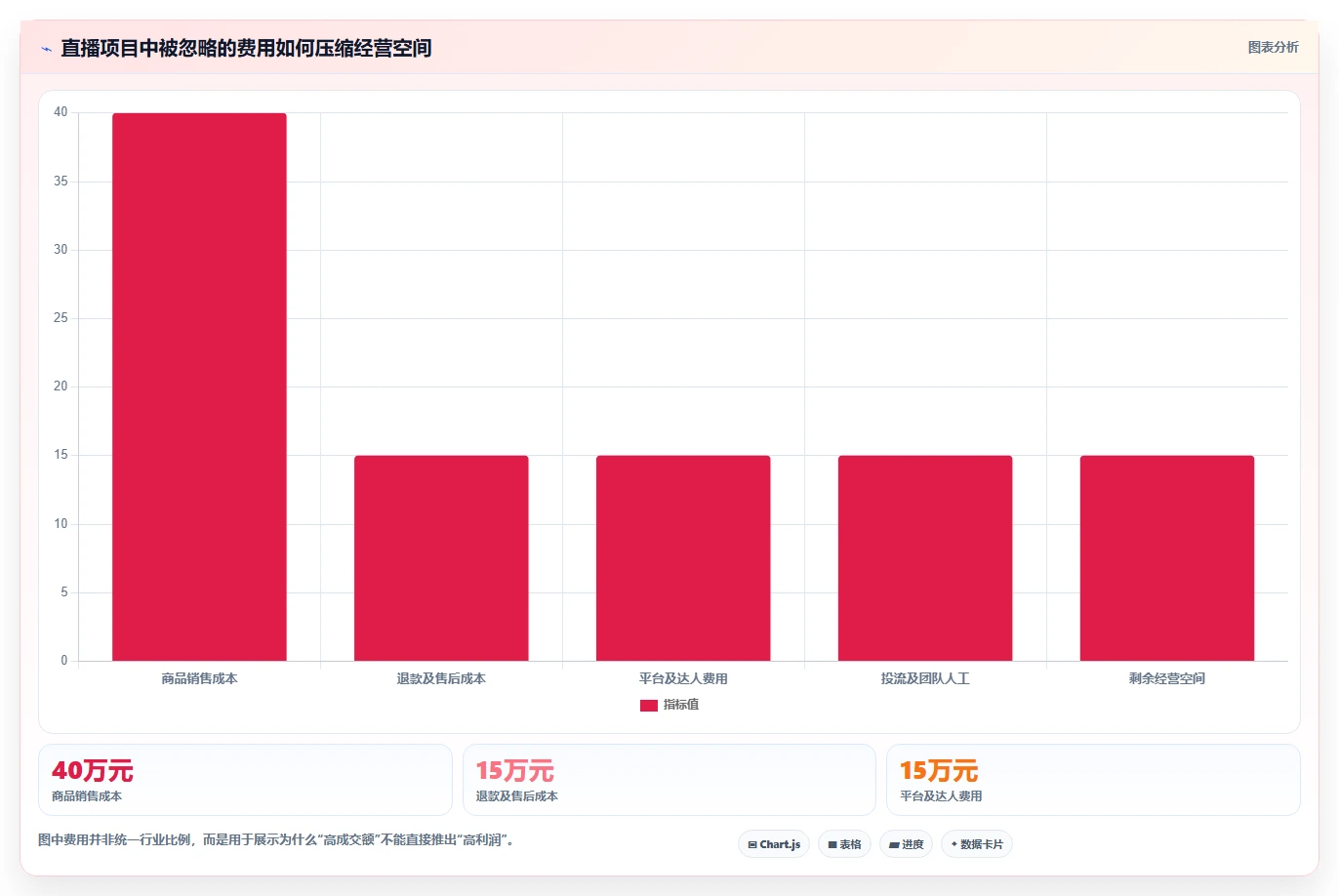Open the 15万元 退款及售后成本 data card
This screenshot has width=1339, height=896.
669,780
